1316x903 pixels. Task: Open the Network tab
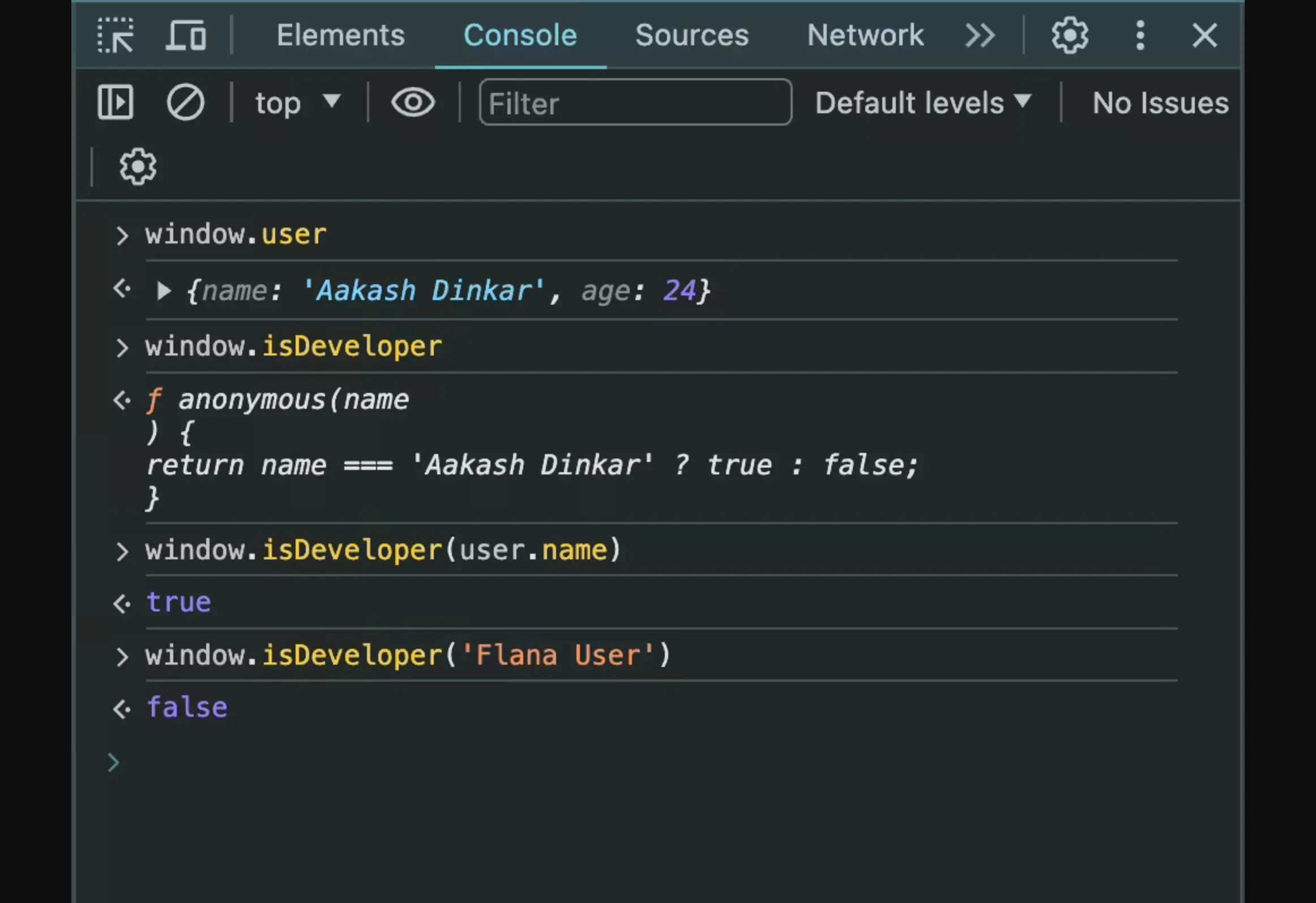tap(865, 36)
